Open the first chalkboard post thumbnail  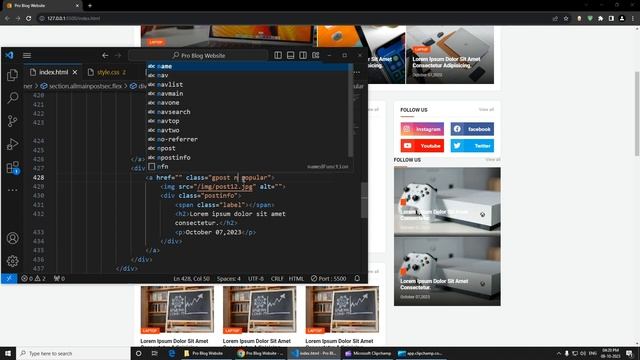tap(177, 309)
